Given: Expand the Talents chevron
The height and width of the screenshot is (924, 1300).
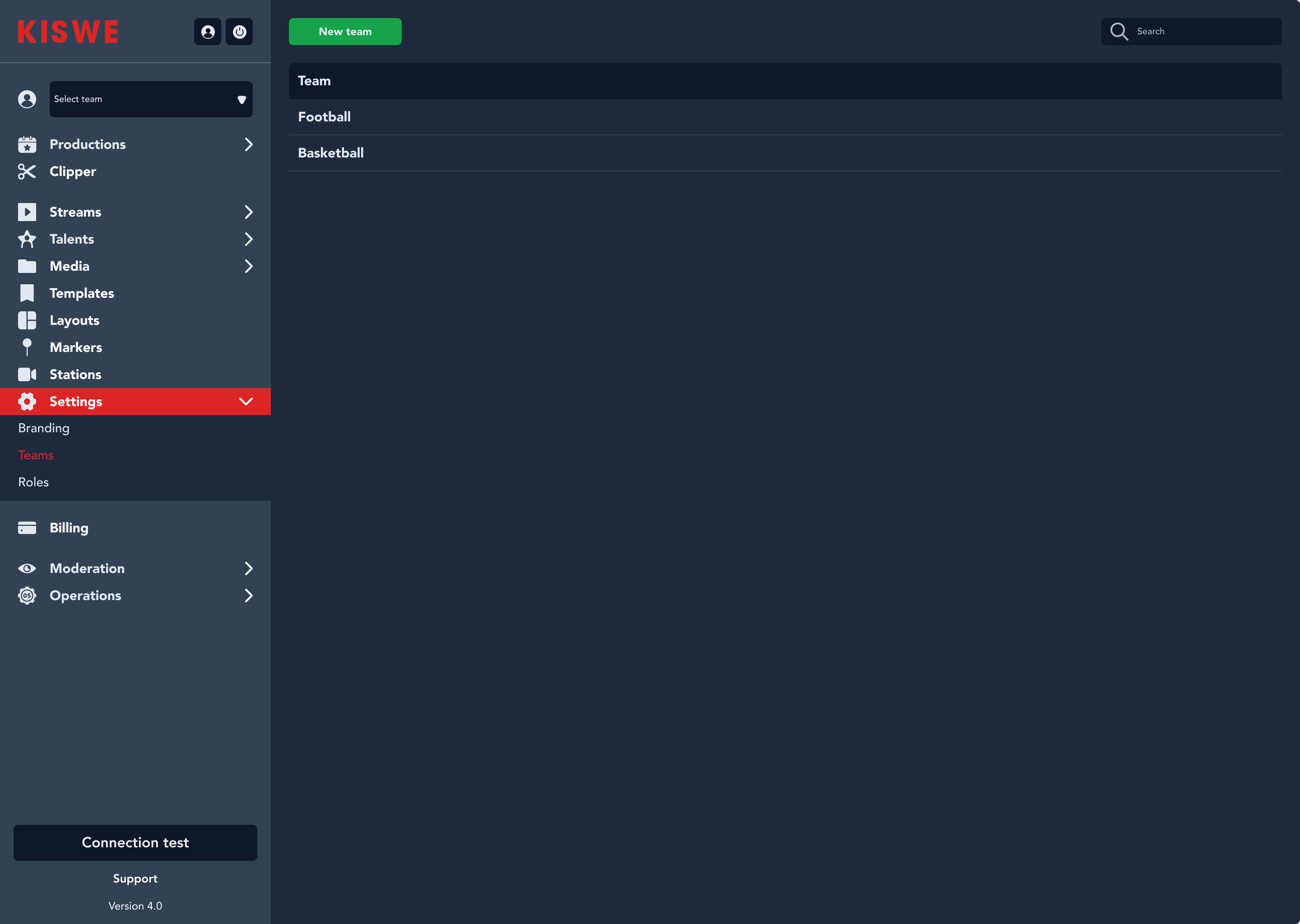Looking at the screenshot, I should [x=248, y=239].
